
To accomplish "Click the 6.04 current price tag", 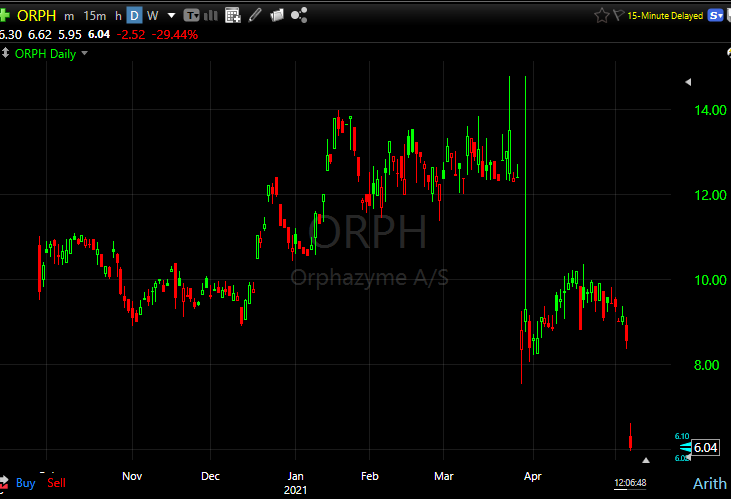I will 705,448.
